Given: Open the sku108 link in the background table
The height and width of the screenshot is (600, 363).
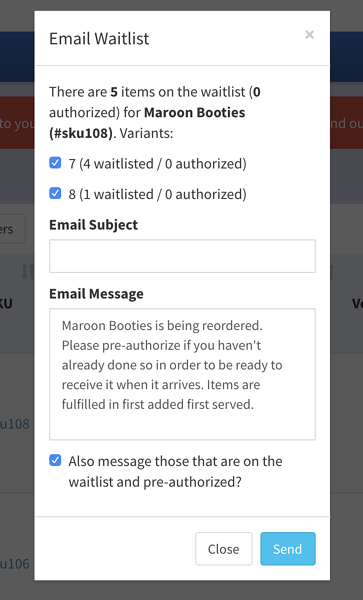Looking at the screenshot, I should point(15,424).
